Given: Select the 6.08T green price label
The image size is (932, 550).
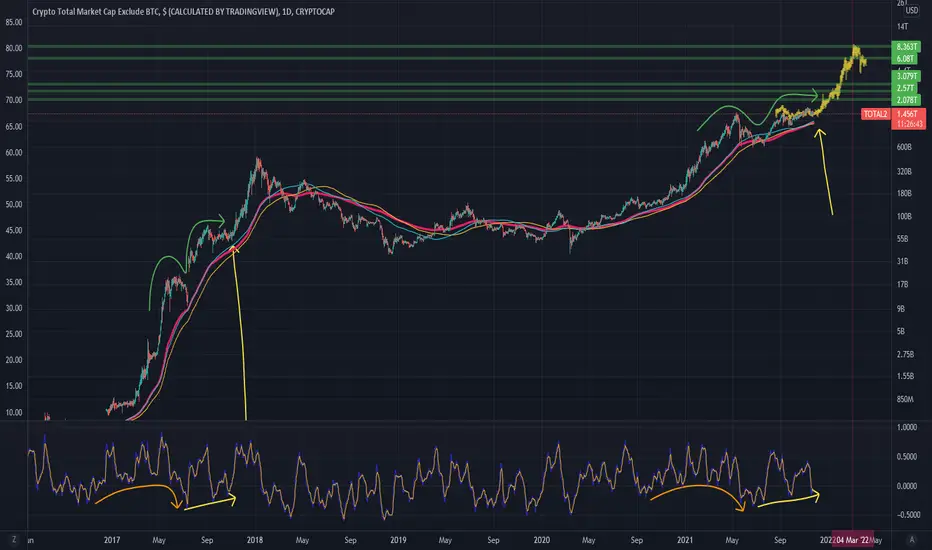Looking at the screenshot, I should pyautogui.click(x=905, y=58).
